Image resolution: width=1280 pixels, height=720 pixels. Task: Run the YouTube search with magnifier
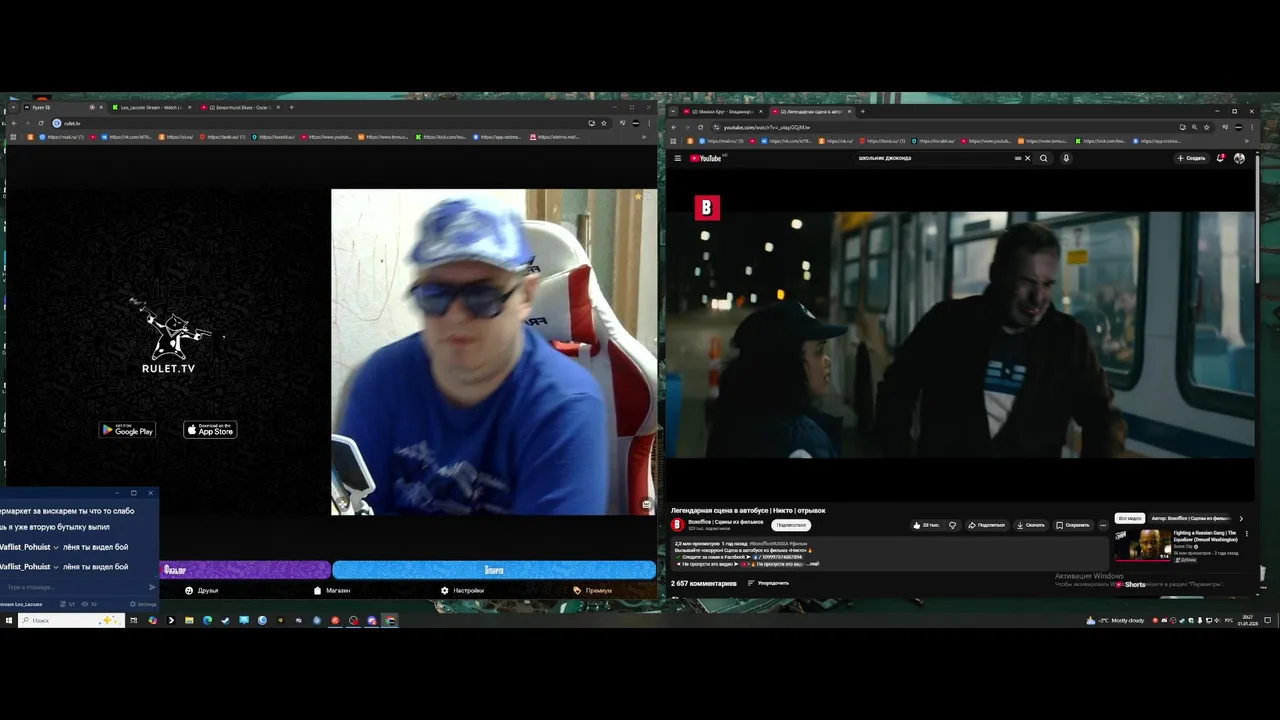1044,158
